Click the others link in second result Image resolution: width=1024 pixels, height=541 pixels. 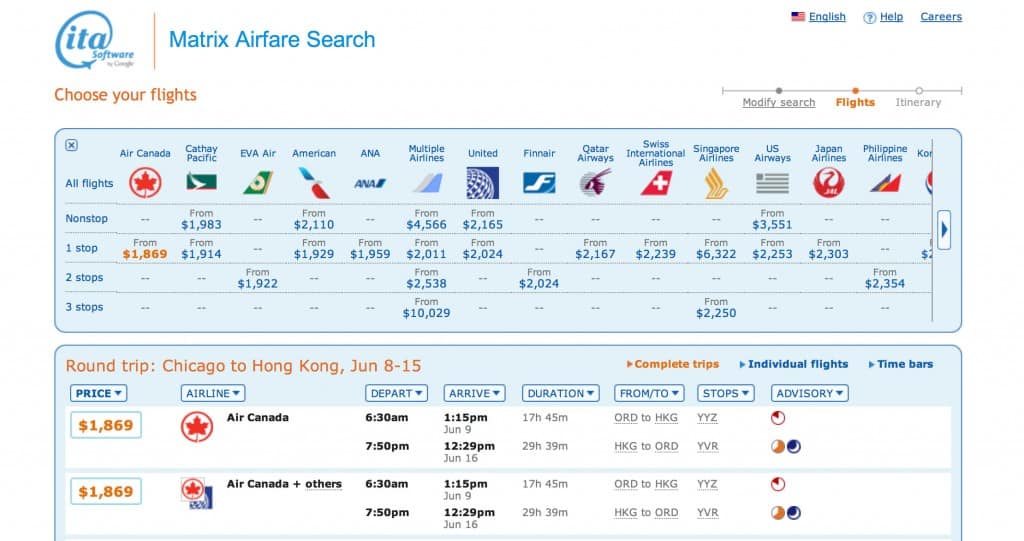click(x=323, y=484)
